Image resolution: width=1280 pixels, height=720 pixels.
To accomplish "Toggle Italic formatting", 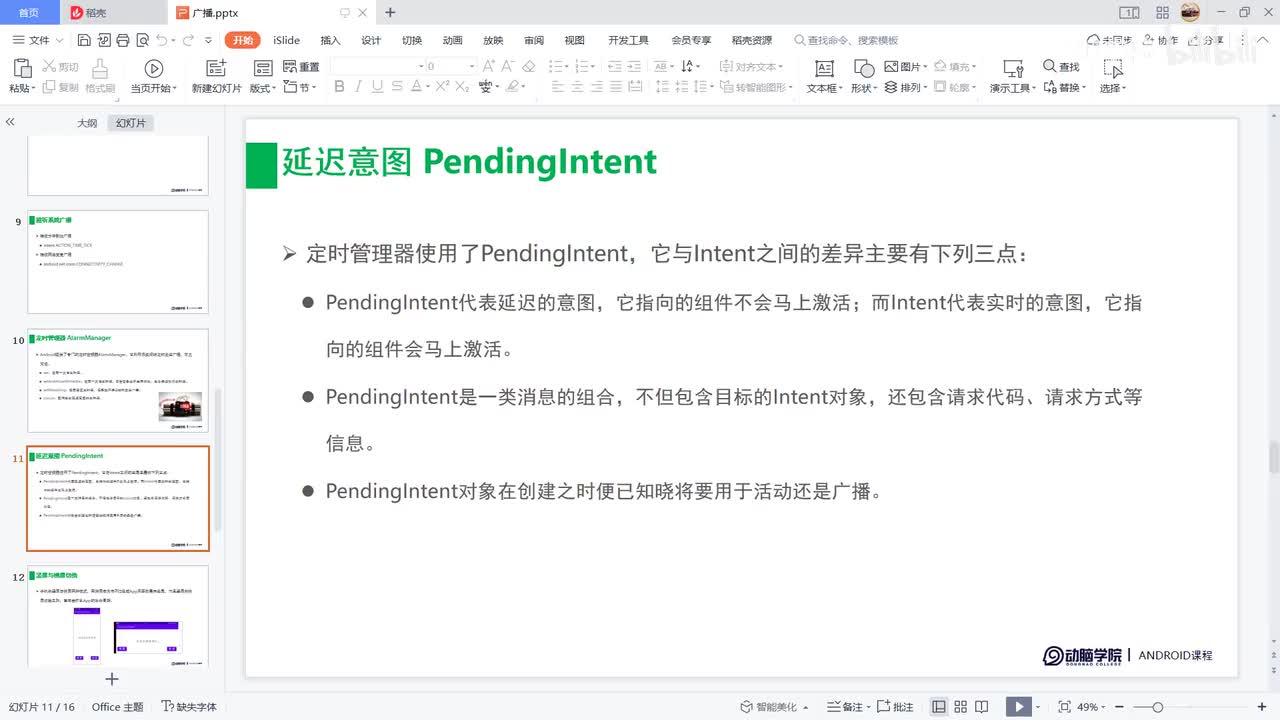I will 358,87.
